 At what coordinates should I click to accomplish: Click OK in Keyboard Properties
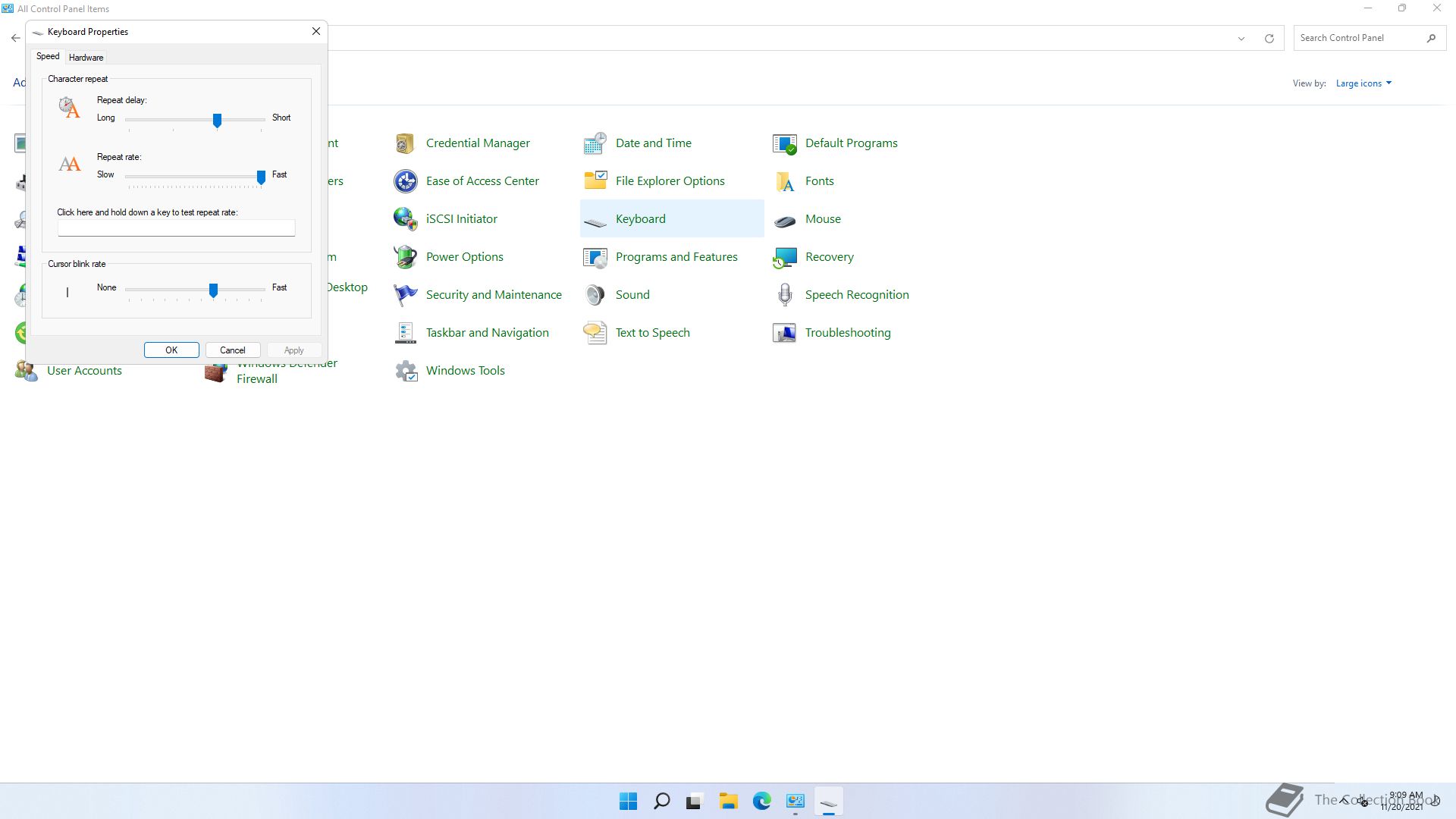click(x=171, y=350)
